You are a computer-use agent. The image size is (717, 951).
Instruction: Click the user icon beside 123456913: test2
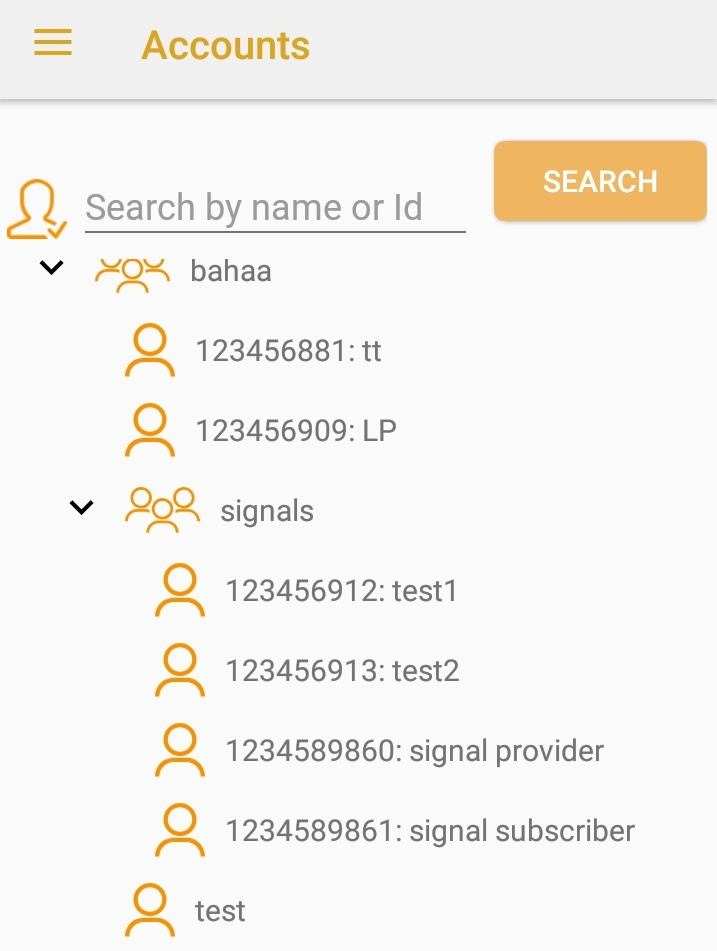(x=180, y=671)
